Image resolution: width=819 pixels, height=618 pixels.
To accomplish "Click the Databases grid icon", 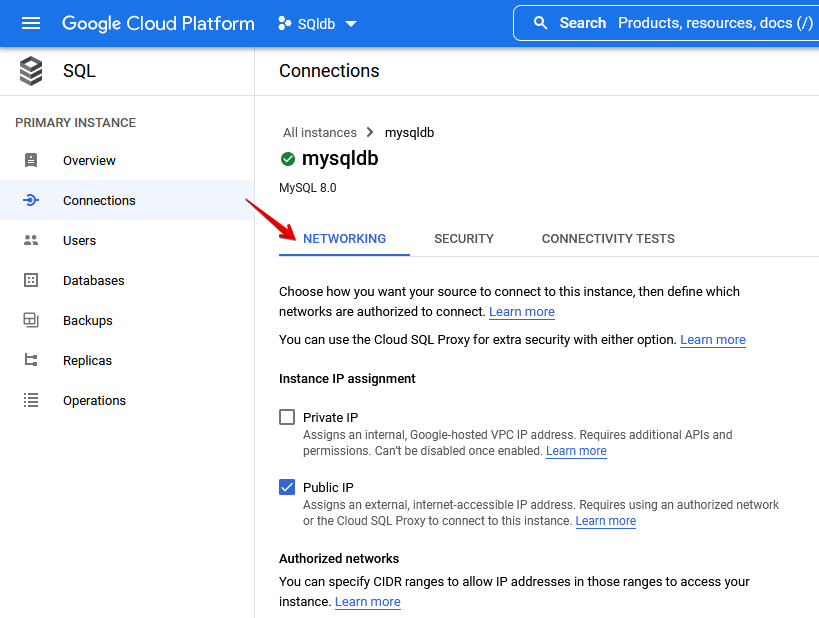I will point(31,280).
